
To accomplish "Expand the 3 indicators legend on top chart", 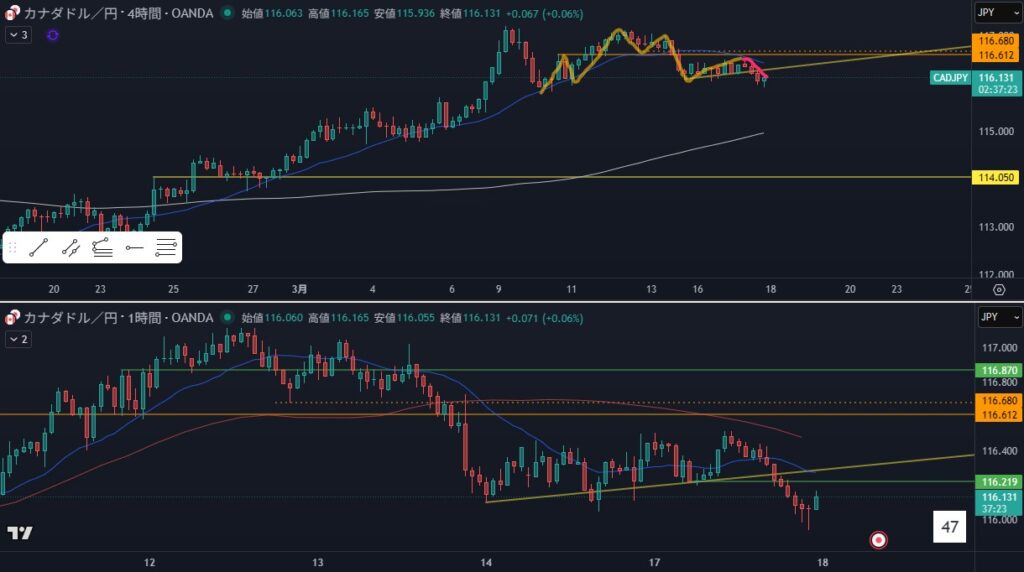I will click(18, 35).
